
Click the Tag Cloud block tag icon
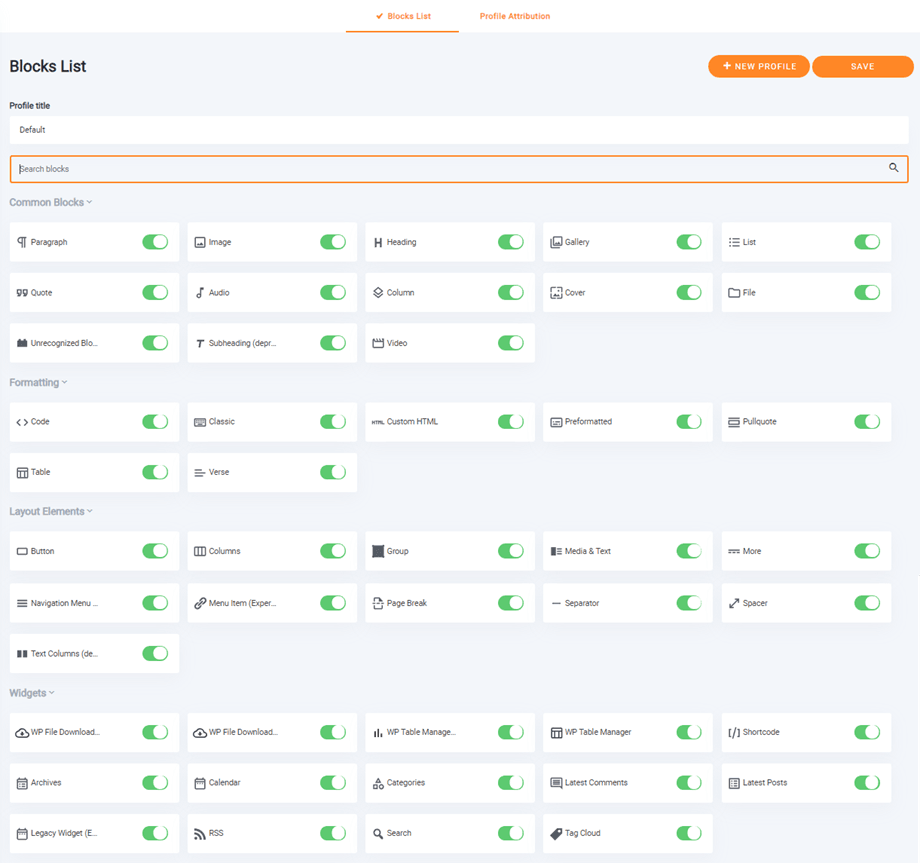[556, 834]
